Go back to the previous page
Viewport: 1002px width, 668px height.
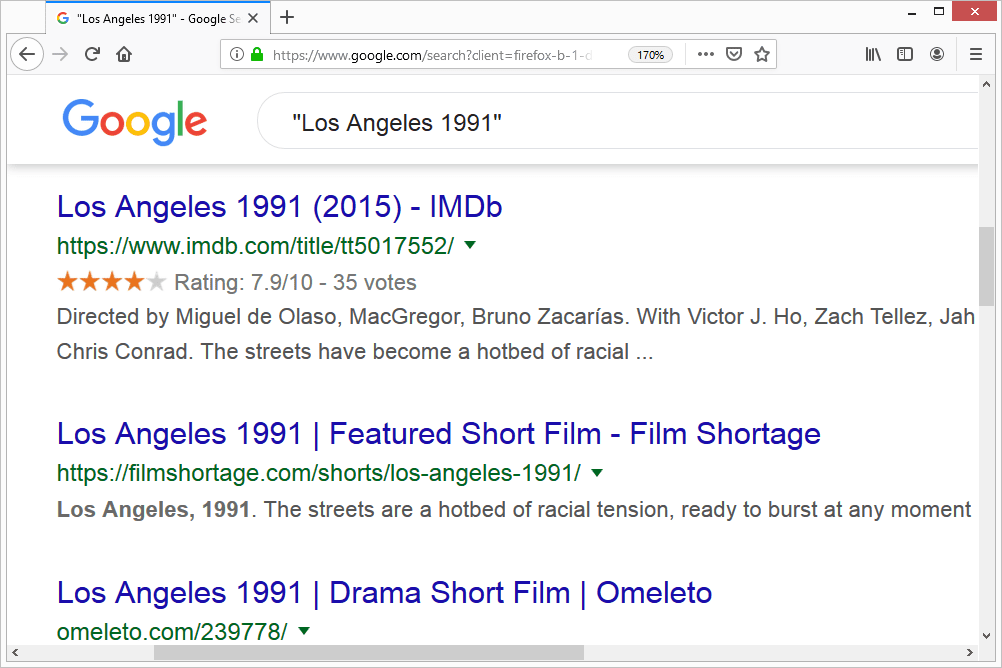[27, 55]
